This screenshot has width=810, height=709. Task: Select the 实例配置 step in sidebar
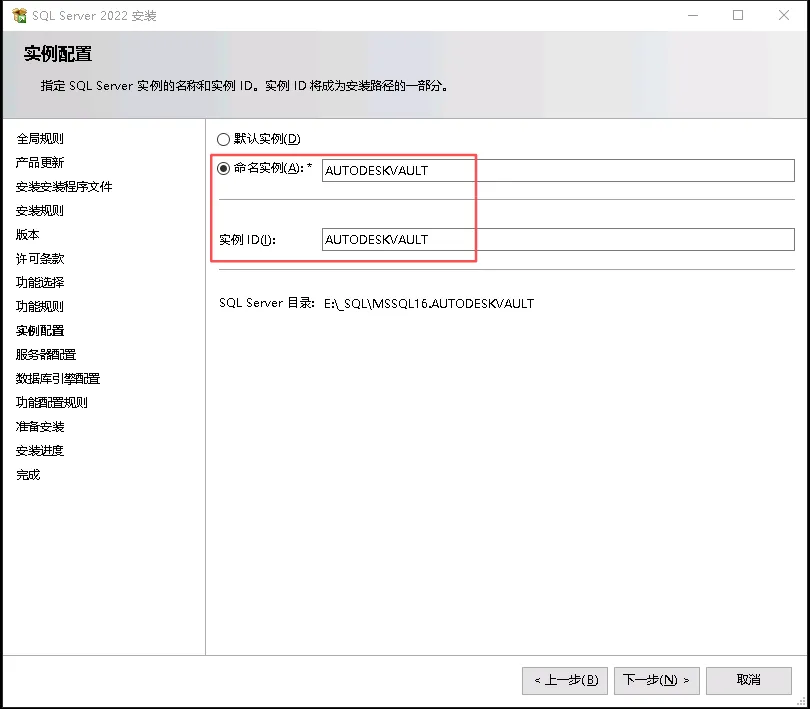(x=40, y=331)
